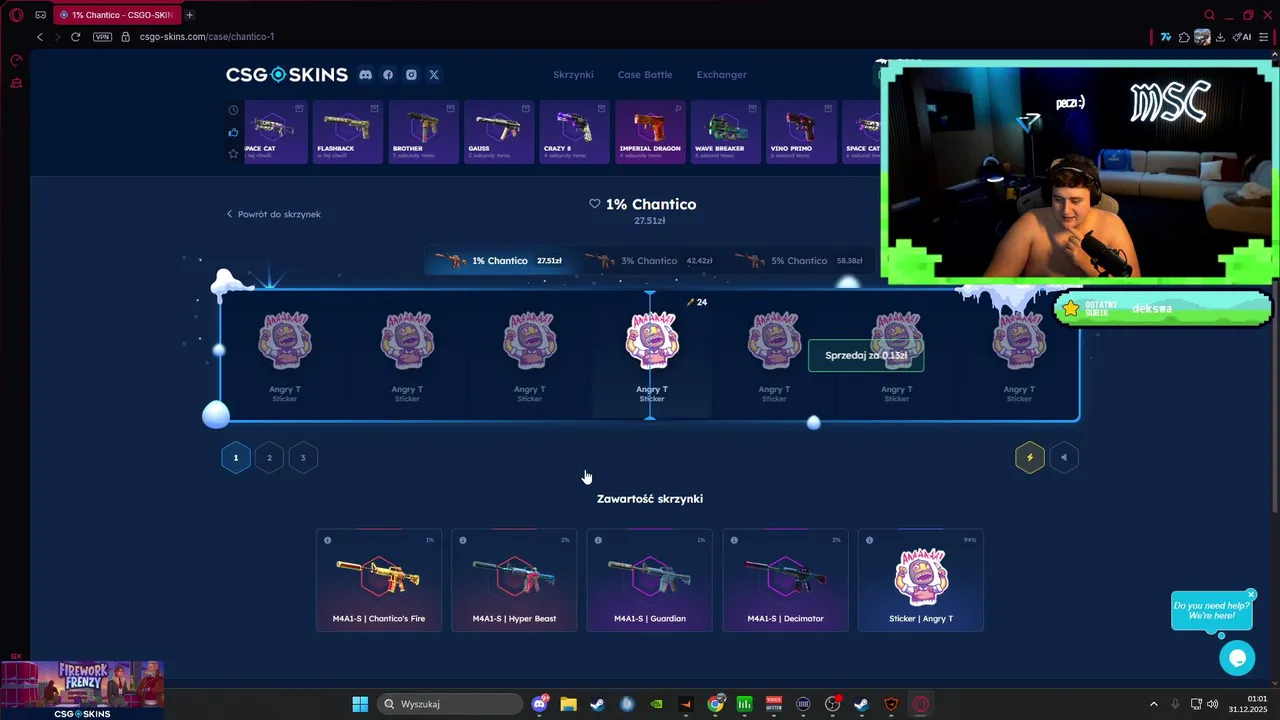
Task: Open the M4A1-S Guardian card
Action: tap(650, 580)
